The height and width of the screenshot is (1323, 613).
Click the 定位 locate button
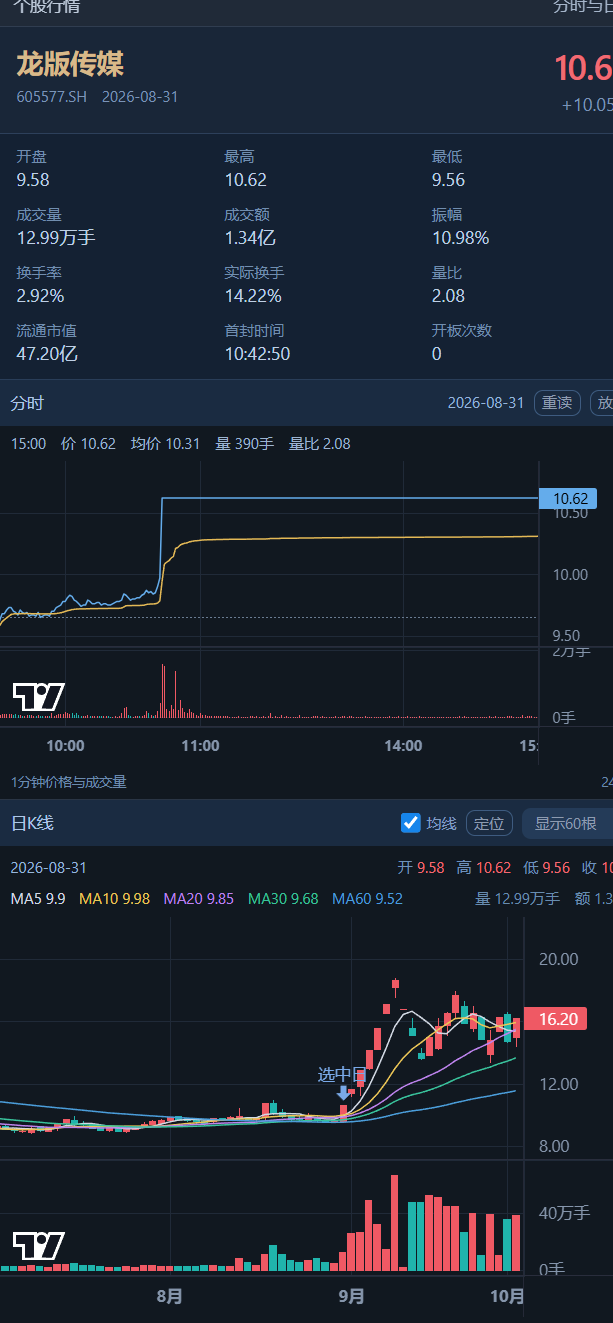[489, 823]
